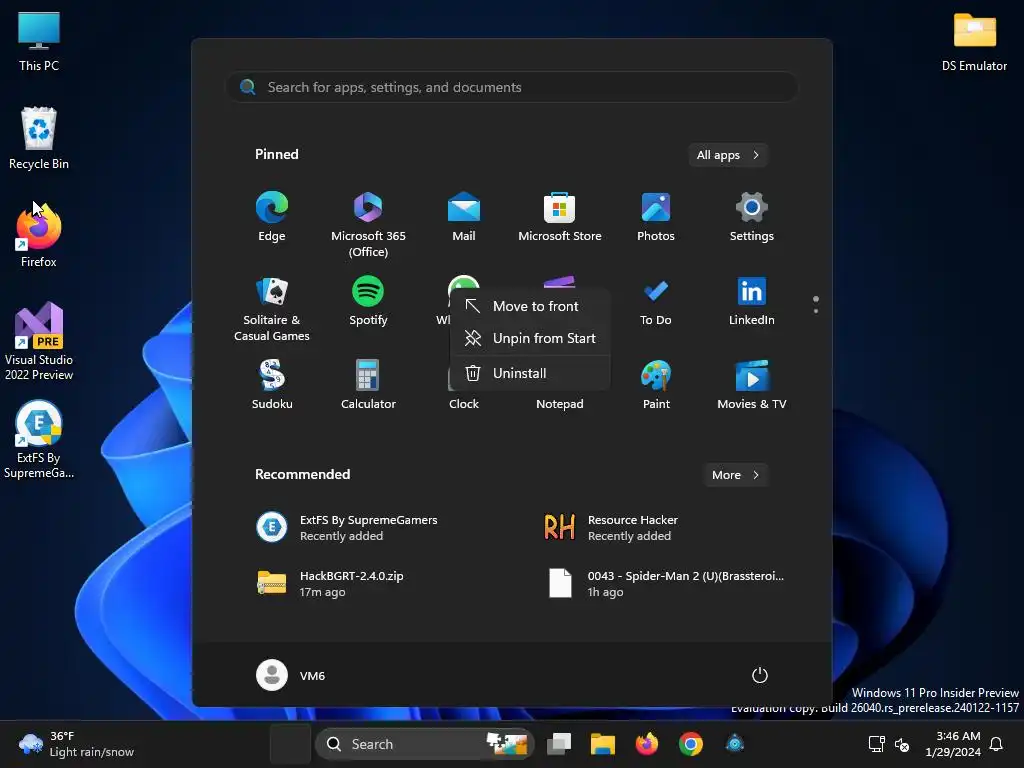Click the muted volume tray icon
This screenshot has height=768, width=1024.
(x=902, y=744)
